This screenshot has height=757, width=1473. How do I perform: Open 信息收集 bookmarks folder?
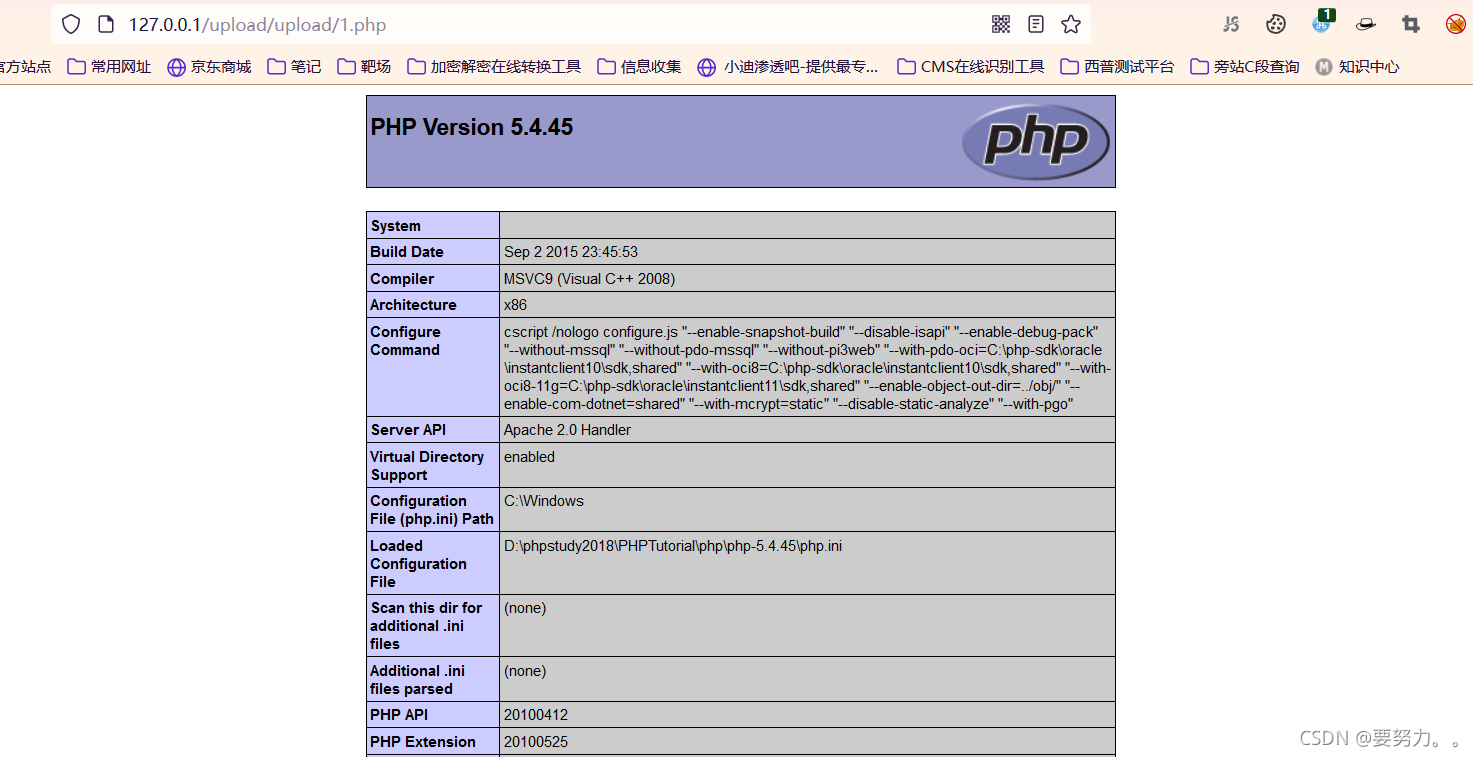(639, 67)
